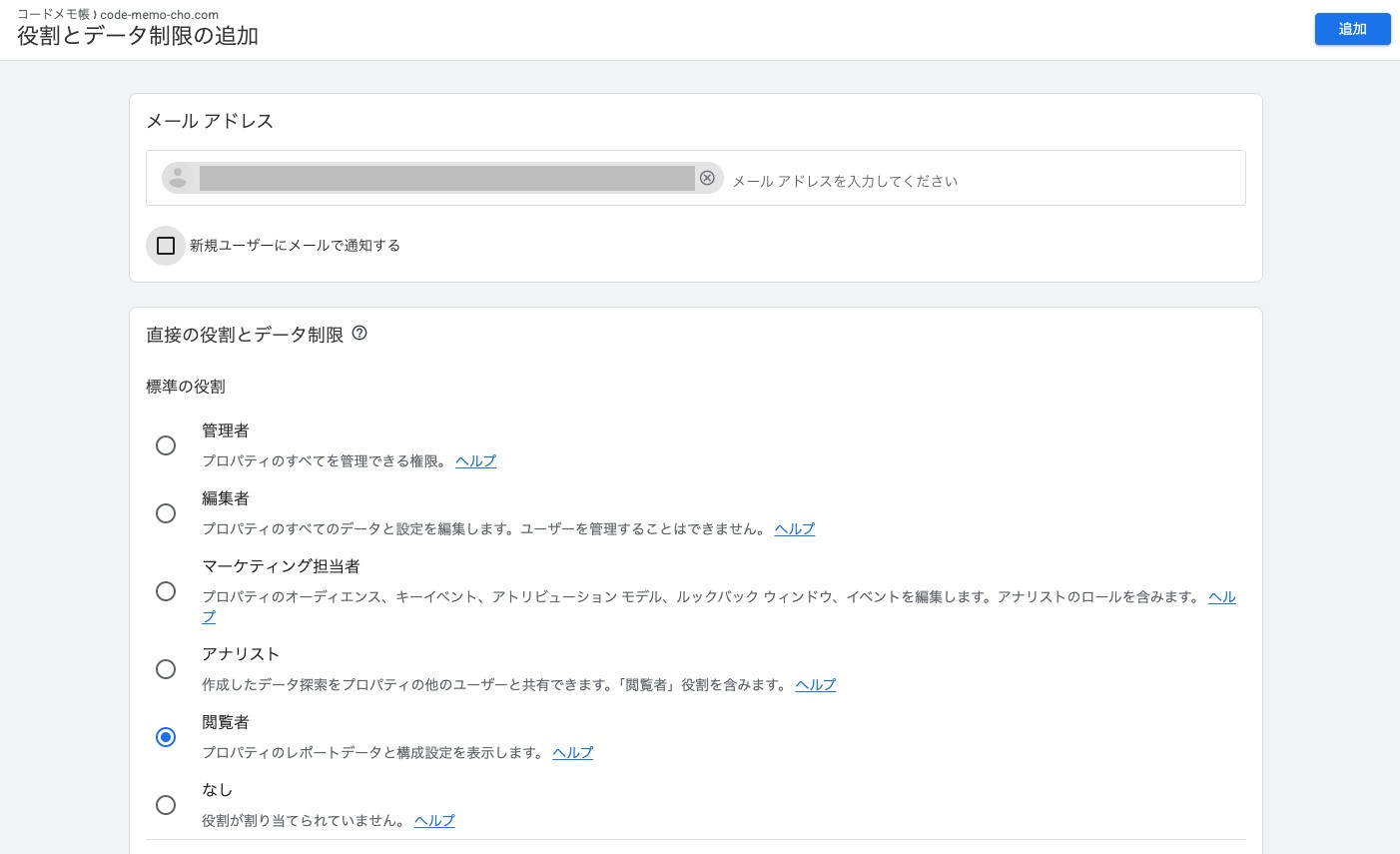Open ヘルプ link for 編集者 role
This screenshot has width=1400, height=854.
pyautogui.click(x=795, y=529)
